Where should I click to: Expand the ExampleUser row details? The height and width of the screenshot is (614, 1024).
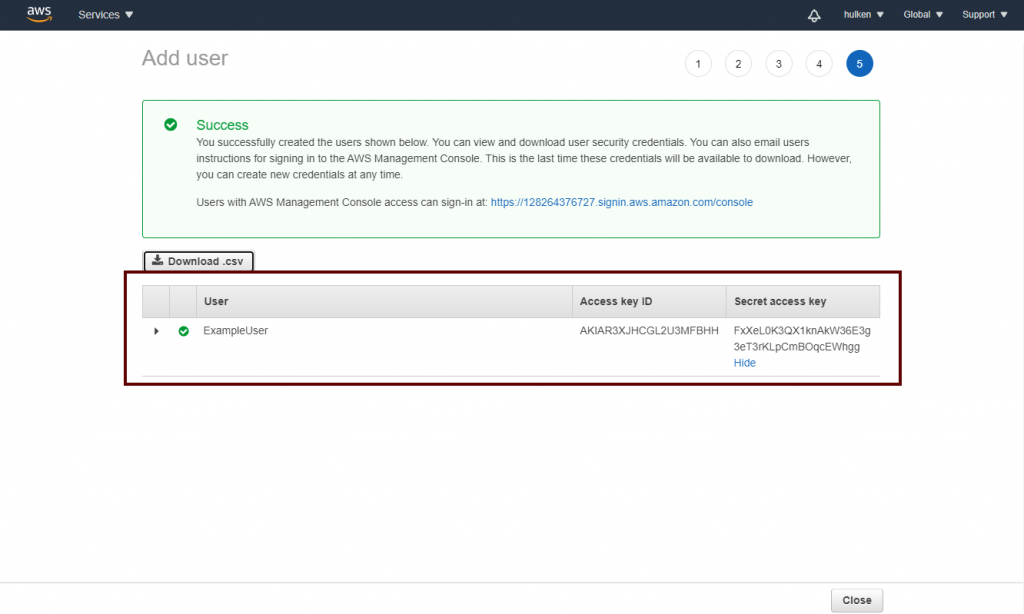click(x=156, y=331)
